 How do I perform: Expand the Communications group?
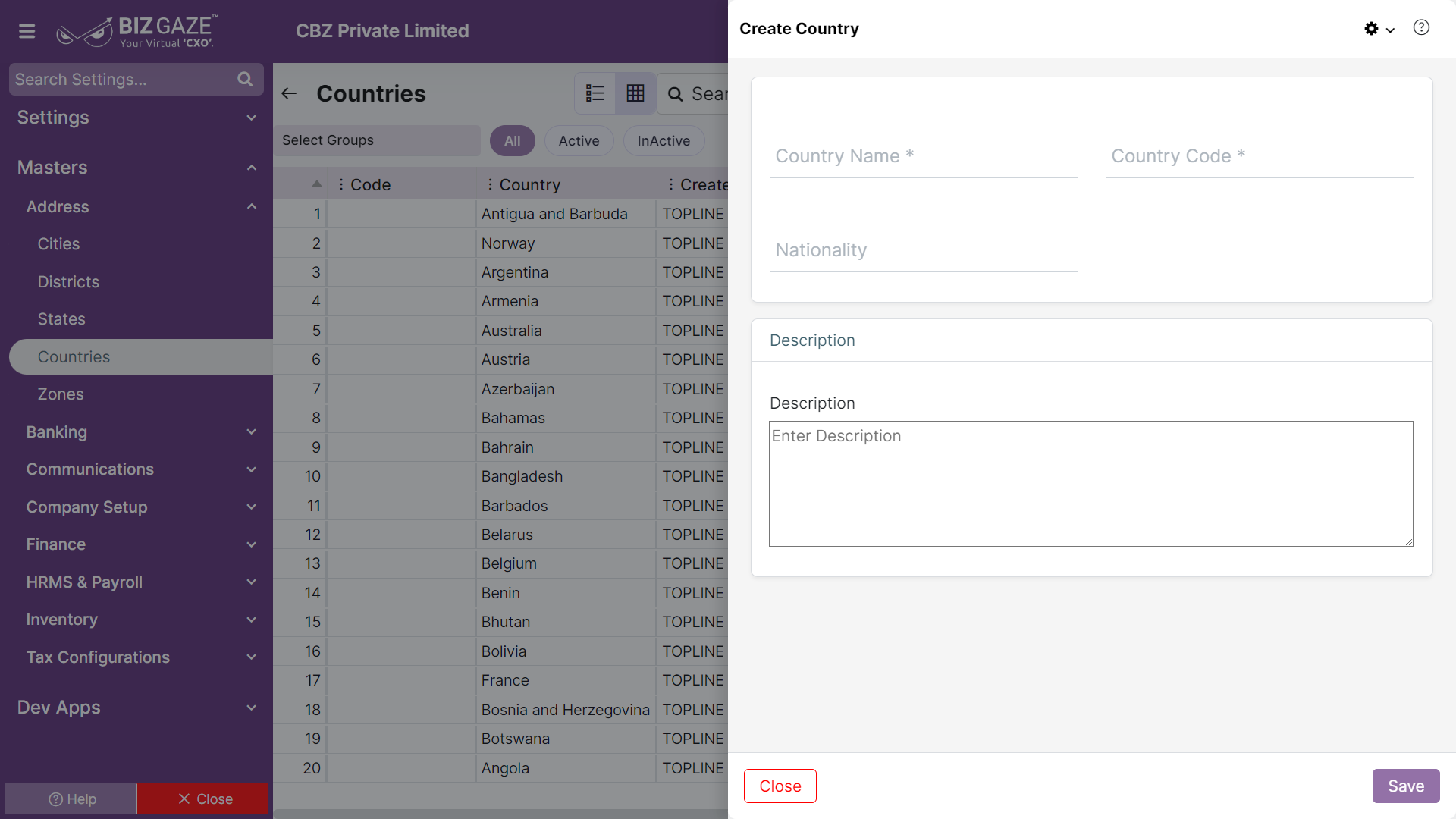pos(251,469)
